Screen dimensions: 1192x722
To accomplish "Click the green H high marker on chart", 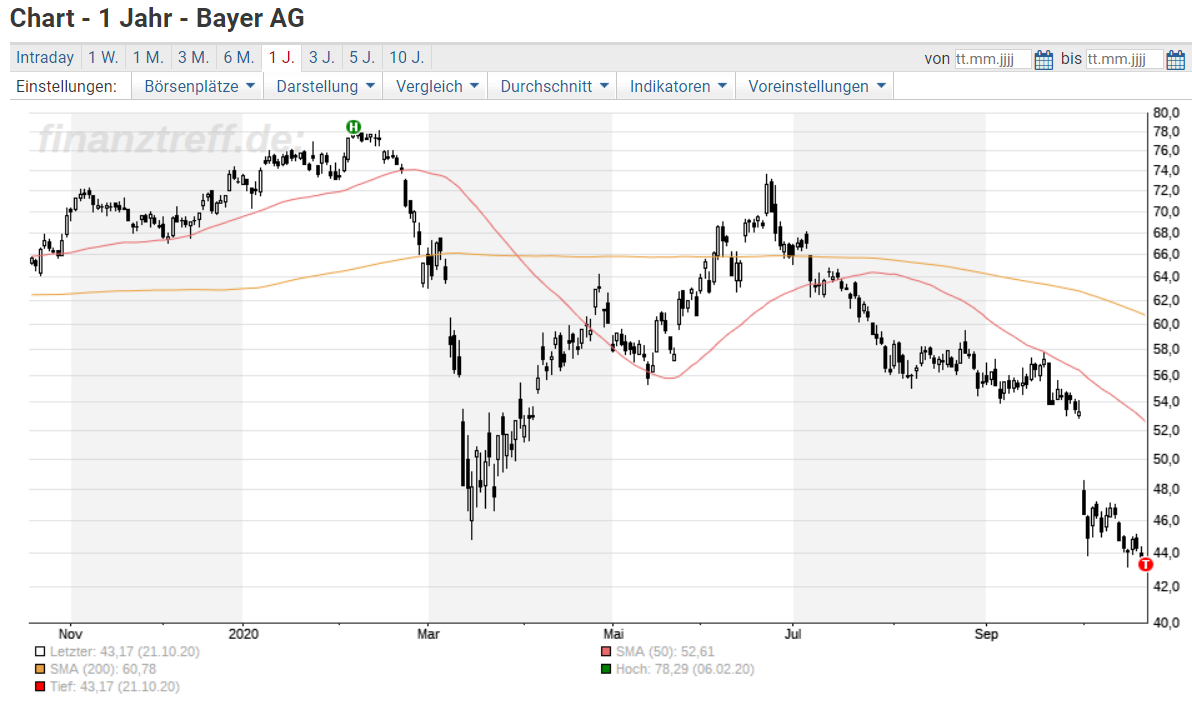I will pyautogui.click(x=353, y=127).
